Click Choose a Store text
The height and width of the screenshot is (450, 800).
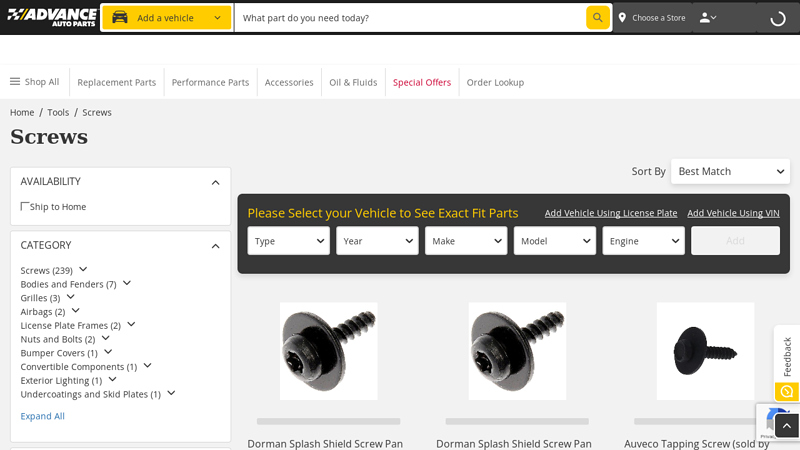[659, 18]
